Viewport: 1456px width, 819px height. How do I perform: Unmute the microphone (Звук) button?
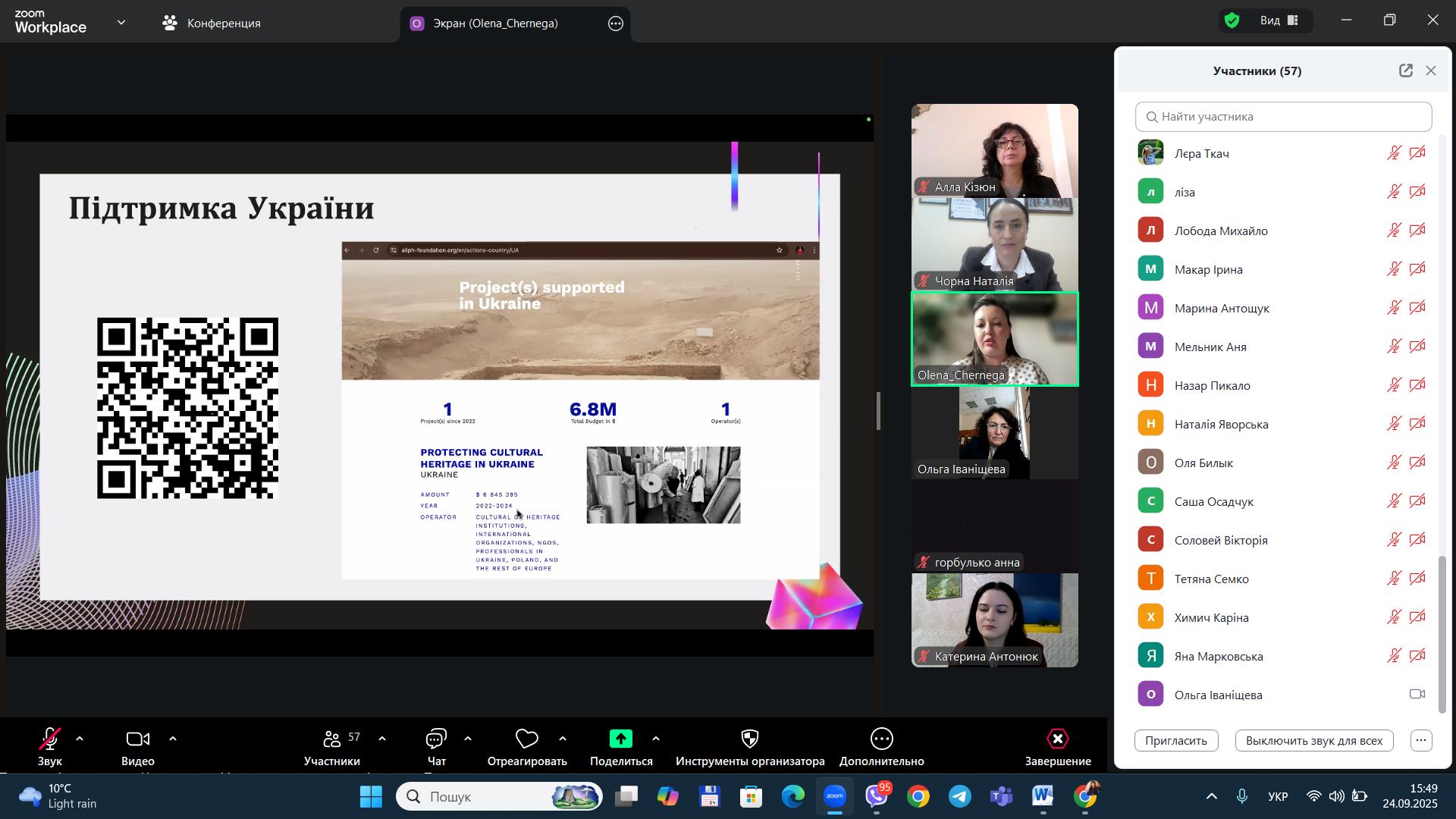(50, 739)
